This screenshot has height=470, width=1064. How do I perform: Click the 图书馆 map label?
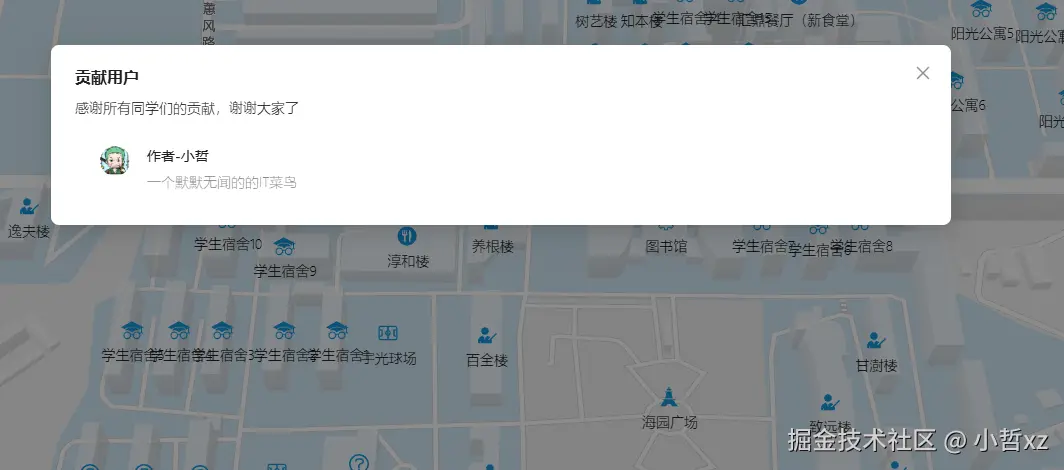(666, 246)
